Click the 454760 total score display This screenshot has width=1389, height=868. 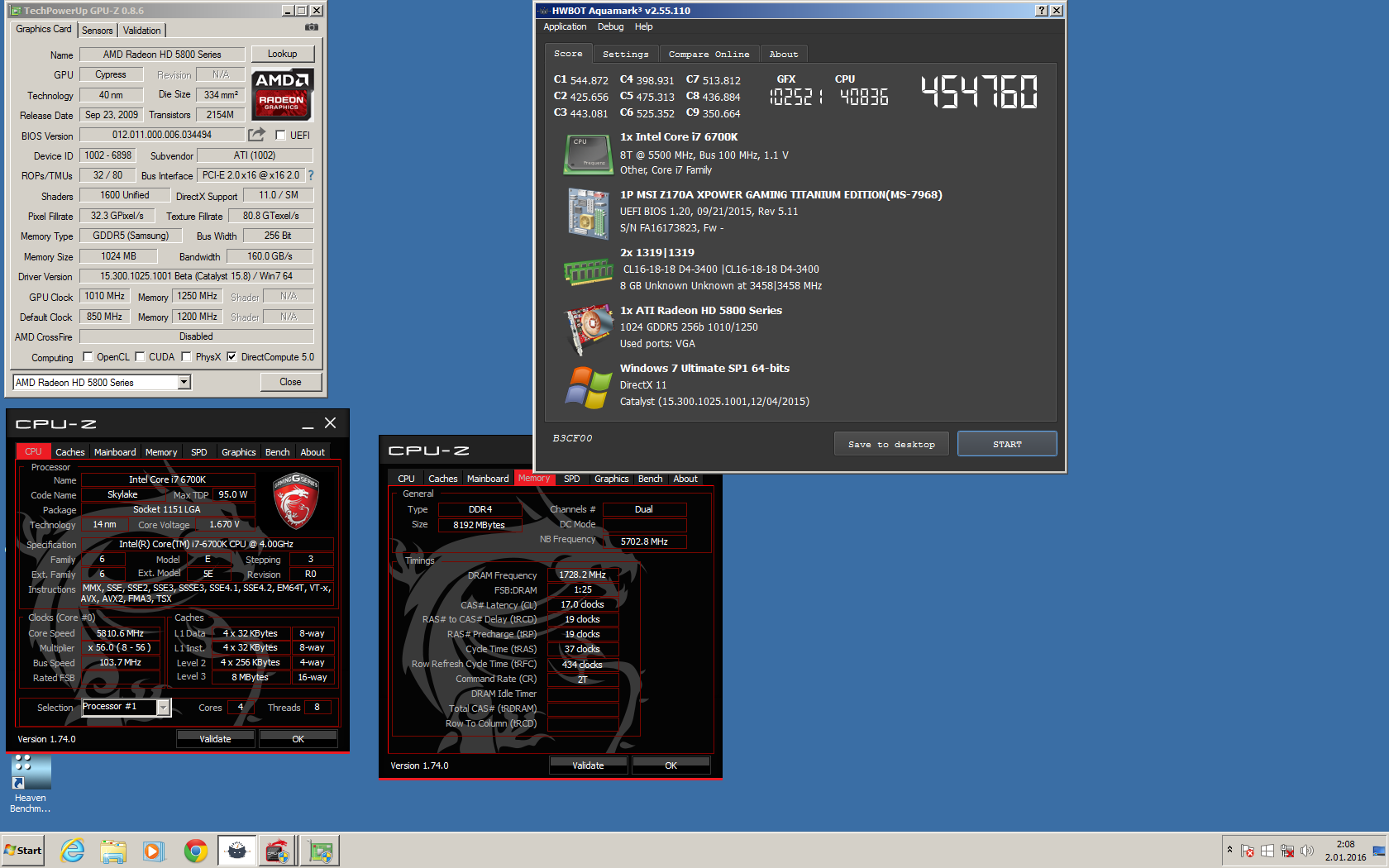[980, 92]
